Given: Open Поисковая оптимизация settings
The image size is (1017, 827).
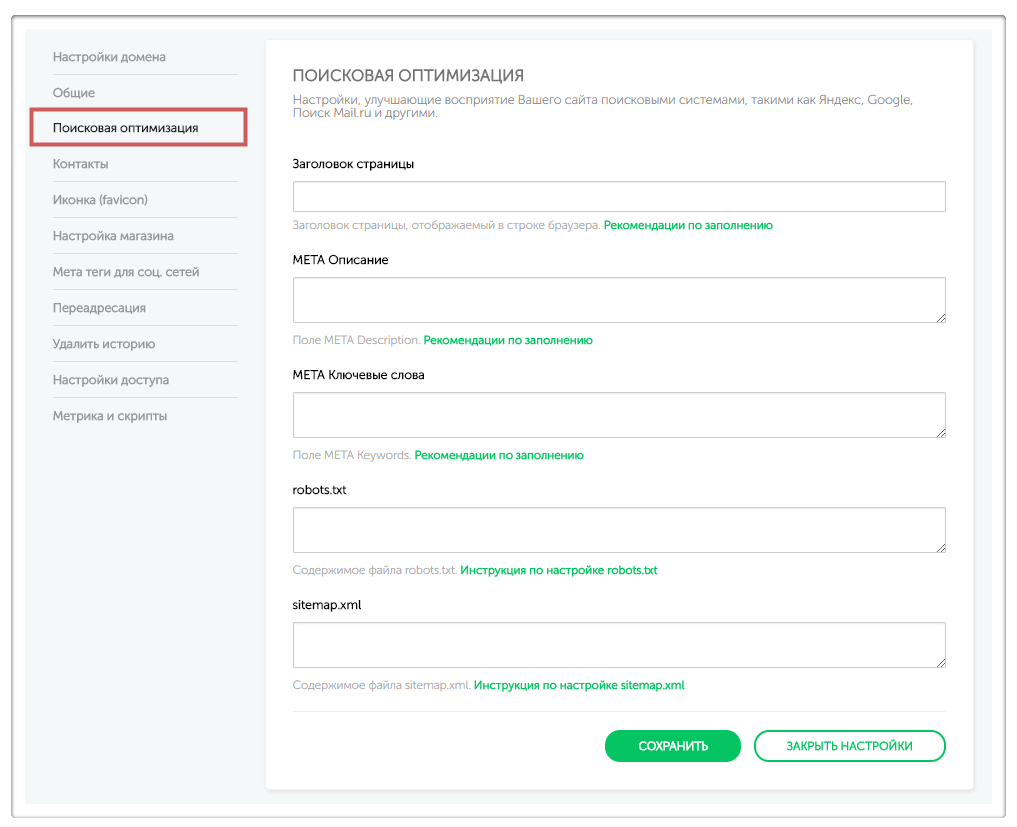Looking at the screenshot, I should click(126, 128).
